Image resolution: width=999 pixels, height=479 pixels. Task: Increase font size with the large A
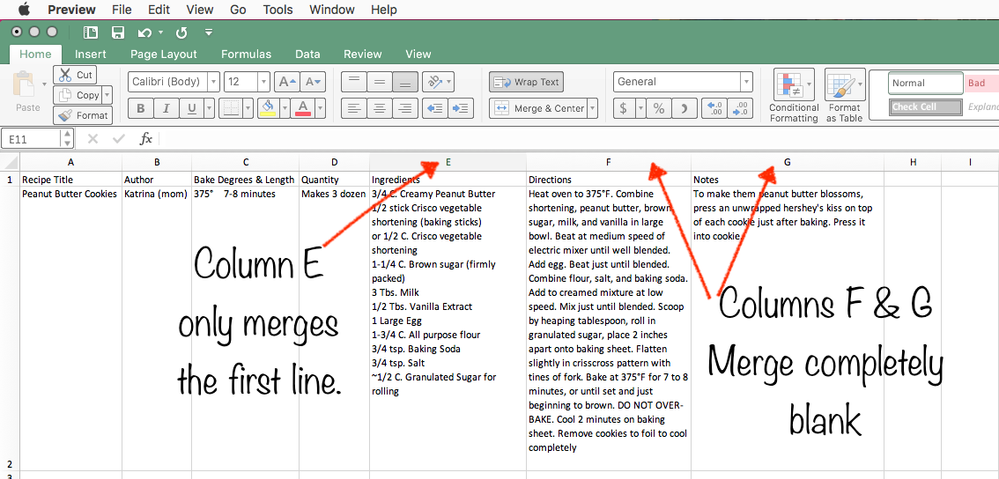[287, 82]
